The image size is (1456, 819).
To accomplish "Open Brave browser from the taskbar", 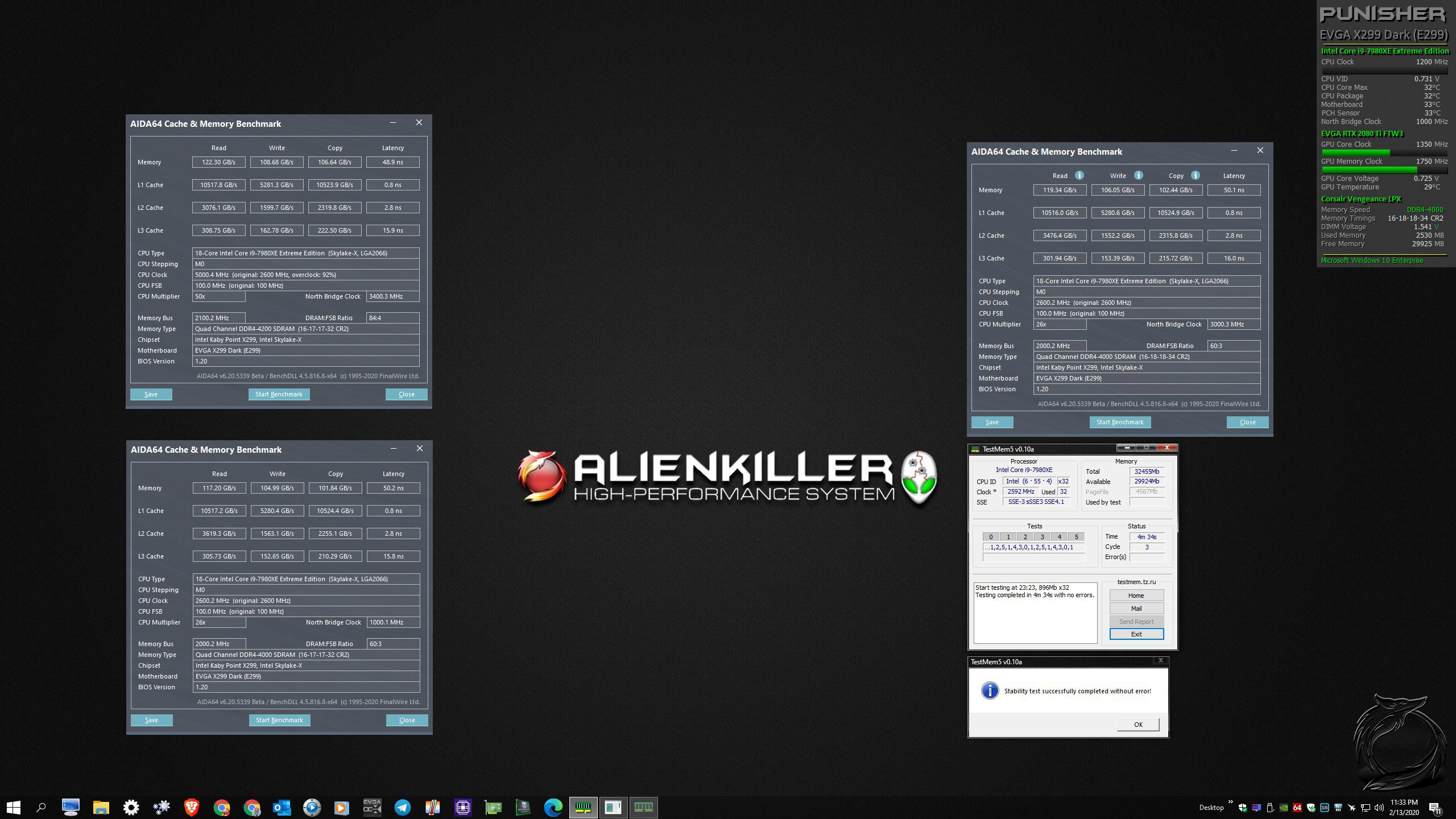I will [x=192, y=807].
